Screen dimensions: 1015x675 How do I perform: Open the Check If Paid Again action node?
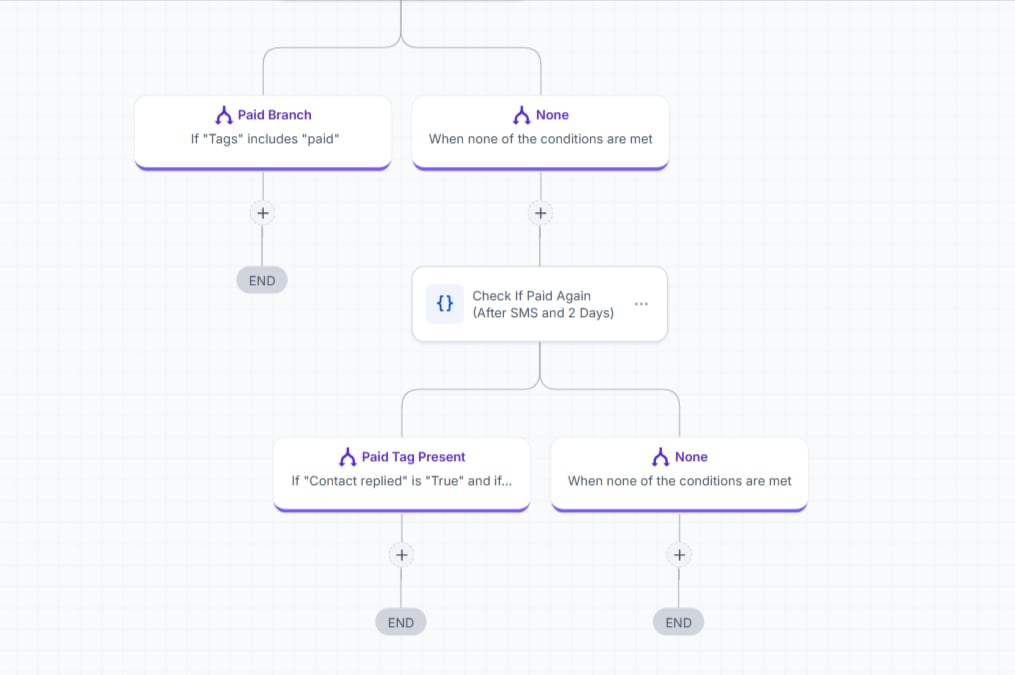540,304
